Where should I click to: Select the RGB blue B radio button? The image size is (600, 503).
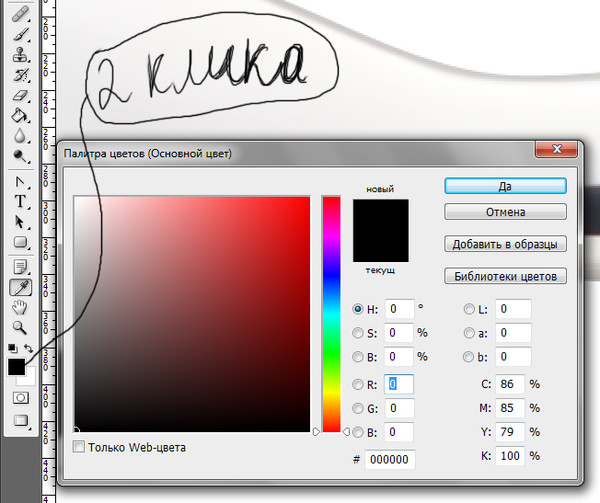click(358, 432)
